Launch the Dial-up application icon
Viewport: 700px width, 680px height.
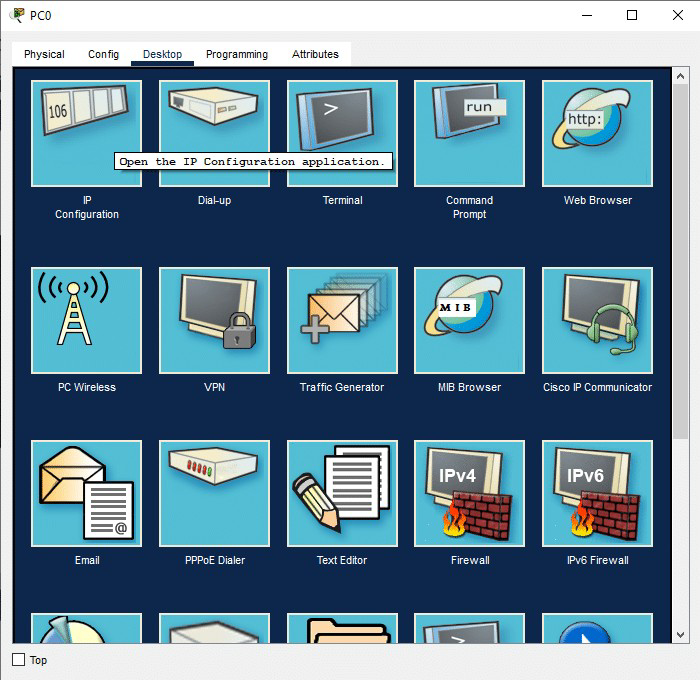point(214,133)
